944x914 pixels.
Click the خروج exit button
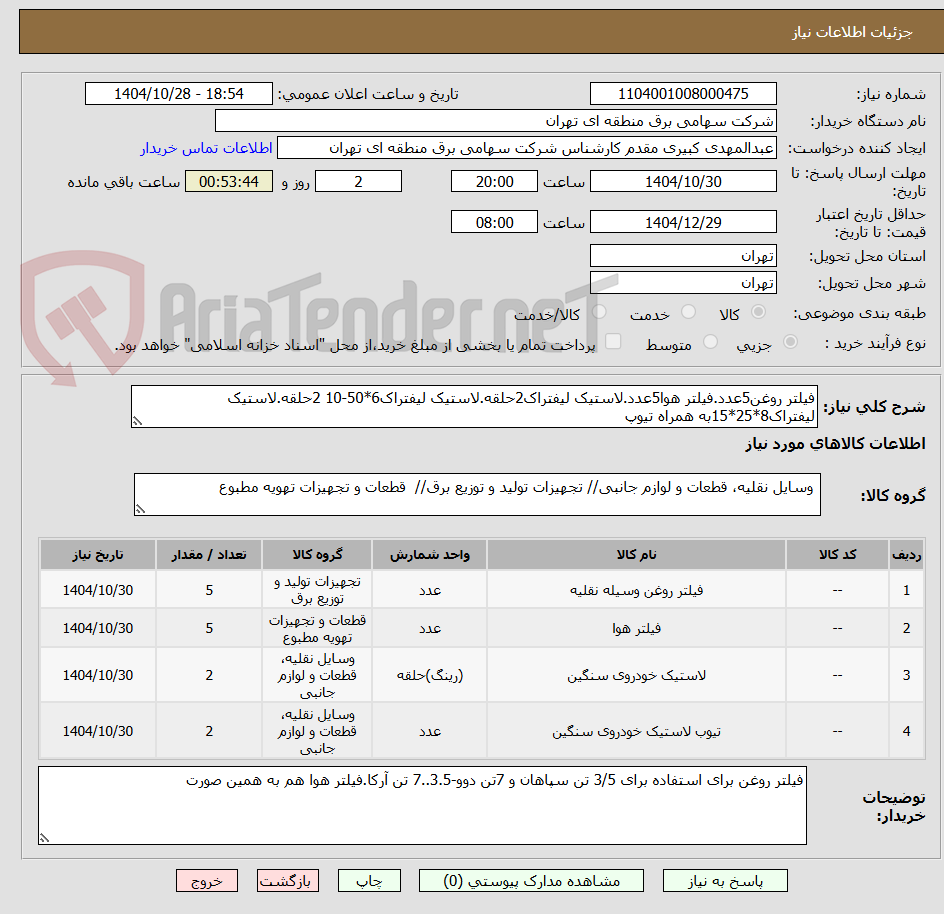point(206,881)
